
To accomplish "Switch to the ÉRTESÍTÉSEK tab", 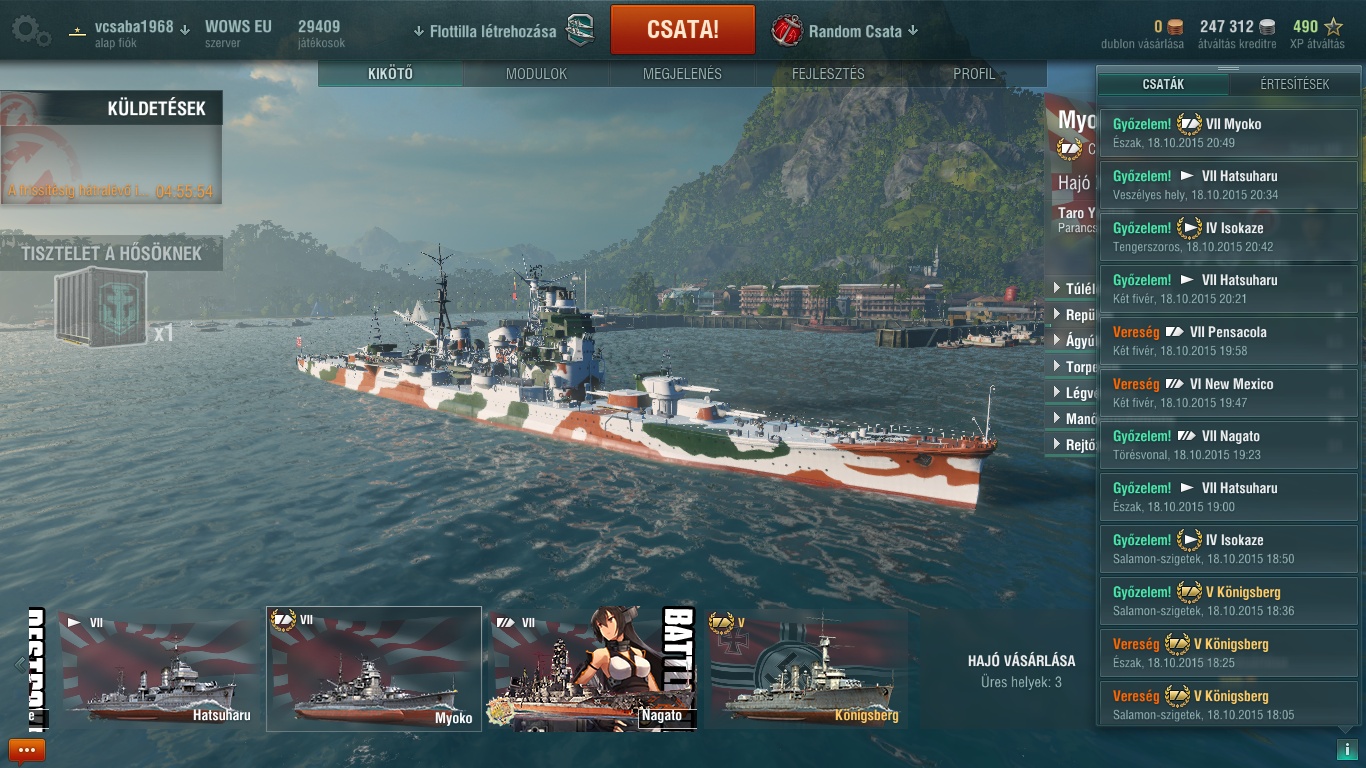I will 1295,84.
